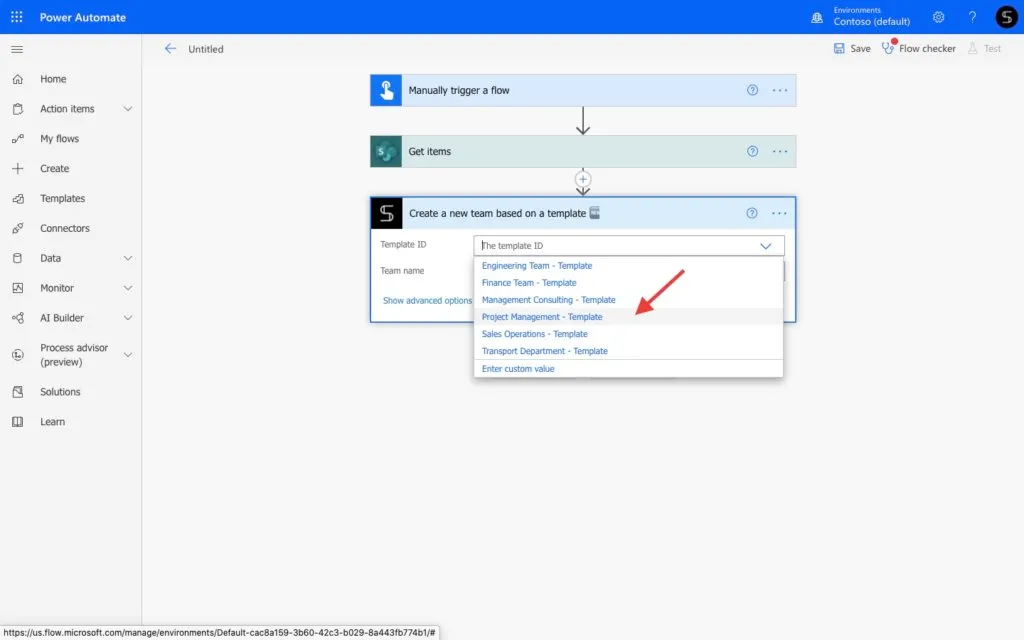Click the Get items step title
Viewport: 1024px width, 640px height.
[x=430, y=152]
